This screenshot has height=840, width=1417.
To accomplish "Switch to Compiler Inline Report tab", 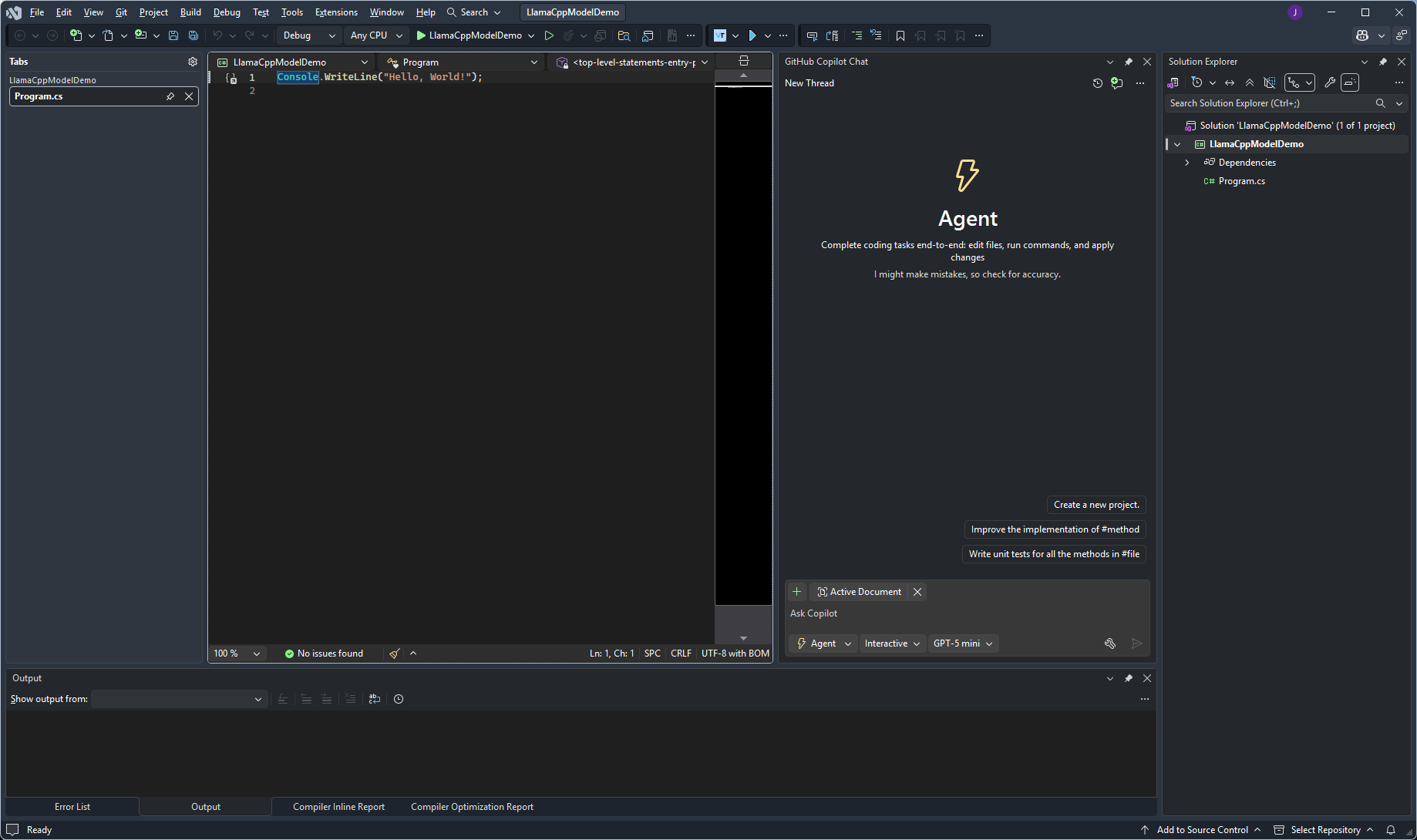I will click(338, 807).
